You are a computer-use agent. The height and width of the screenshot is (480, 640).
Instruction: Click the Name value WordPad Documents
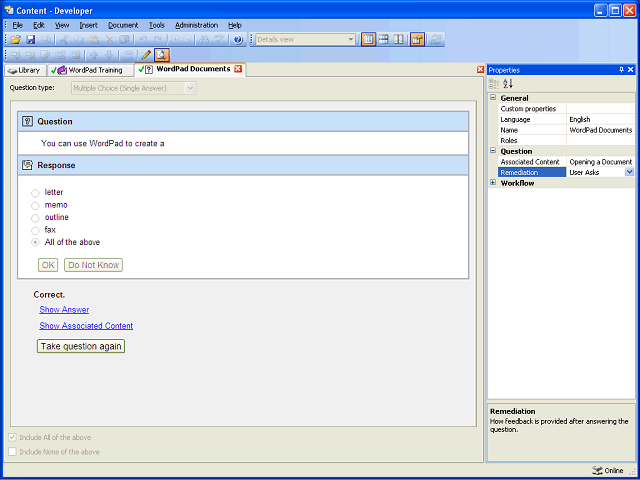point(601,130)
